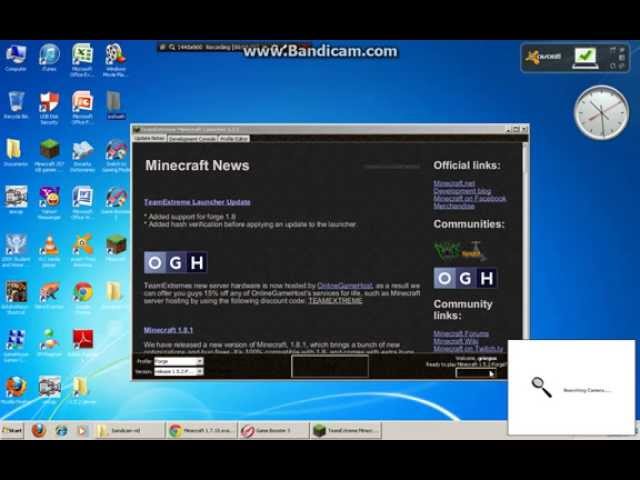Open the Computer desktop icon
Viewport: 640px width, 480px height.
pyautogui.click(x=16, y=59)
